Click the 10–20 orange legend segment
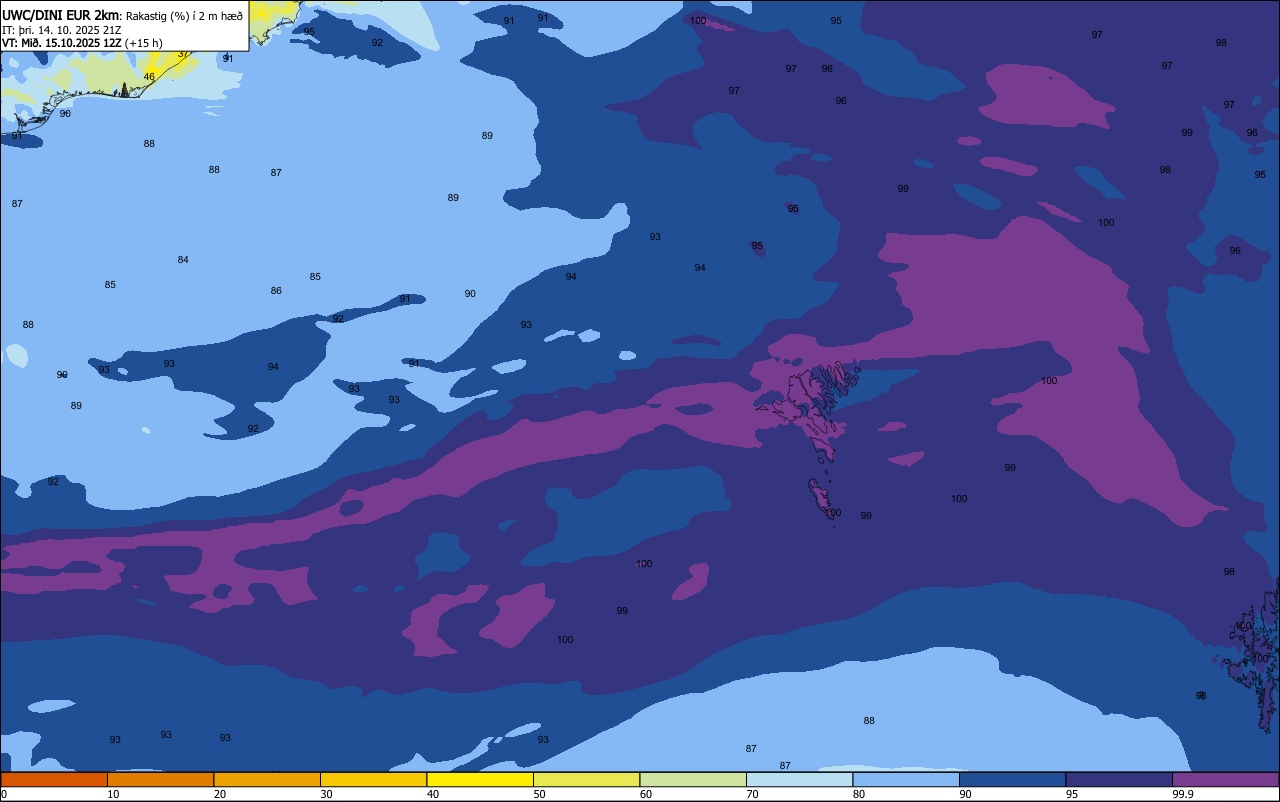 point(160,779)
